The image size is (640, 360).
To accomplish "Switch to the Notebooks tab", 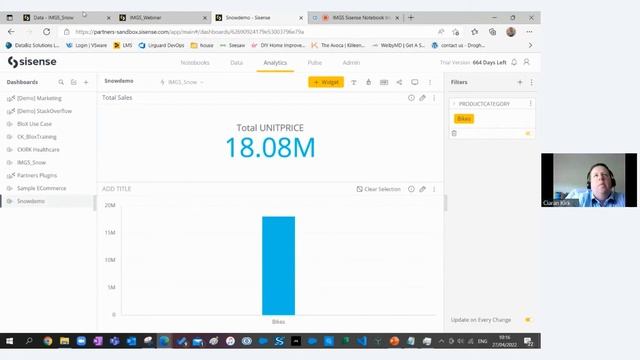I will (x=195, y=62).
